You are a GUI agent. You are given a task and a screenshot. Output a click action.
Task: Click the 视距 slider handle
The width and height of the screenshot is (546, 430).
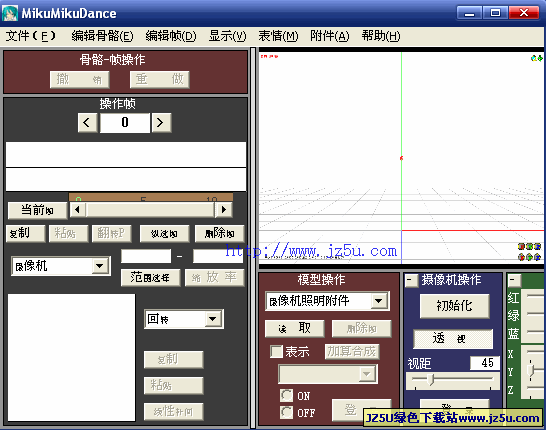pyautogui.click(x=431, y=379)
